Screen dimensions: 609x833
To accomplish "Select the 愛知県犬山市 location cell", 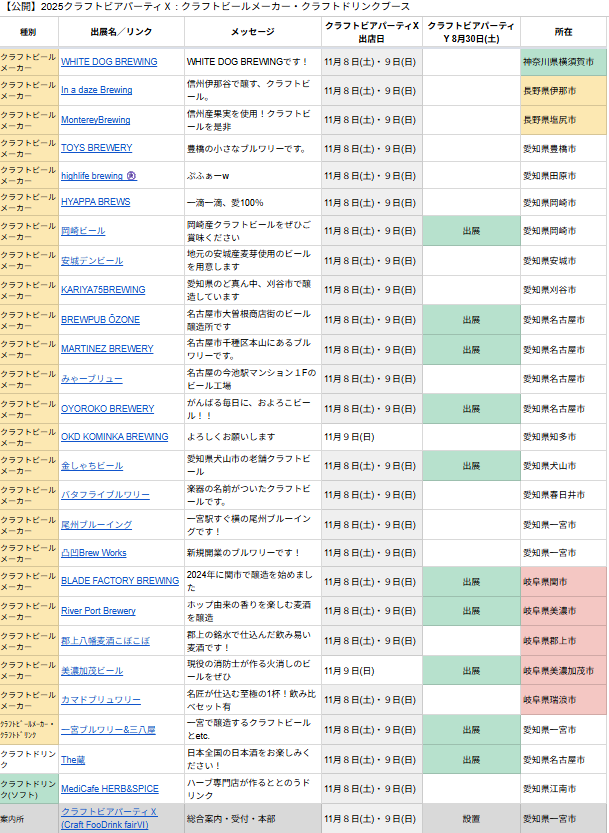I will [563, 465].
